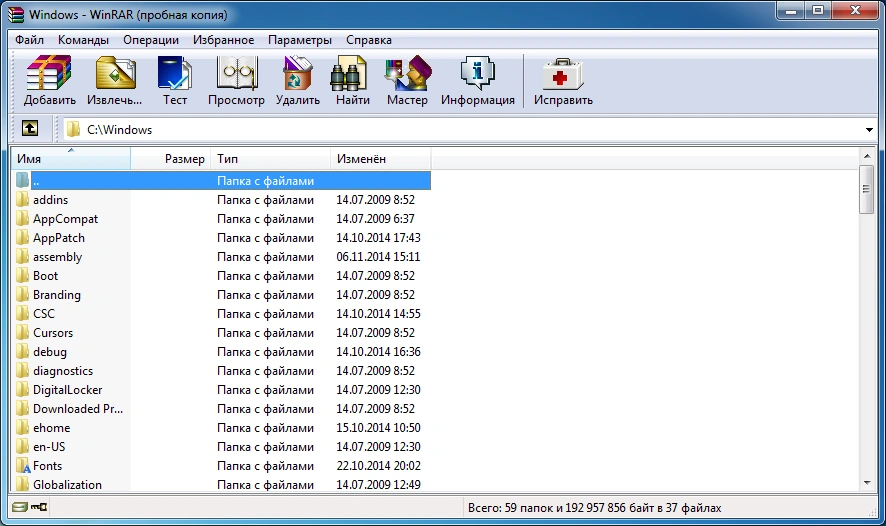Go up one folder level button
Viewport: 886px width, 526px height.
coord(30,129)
